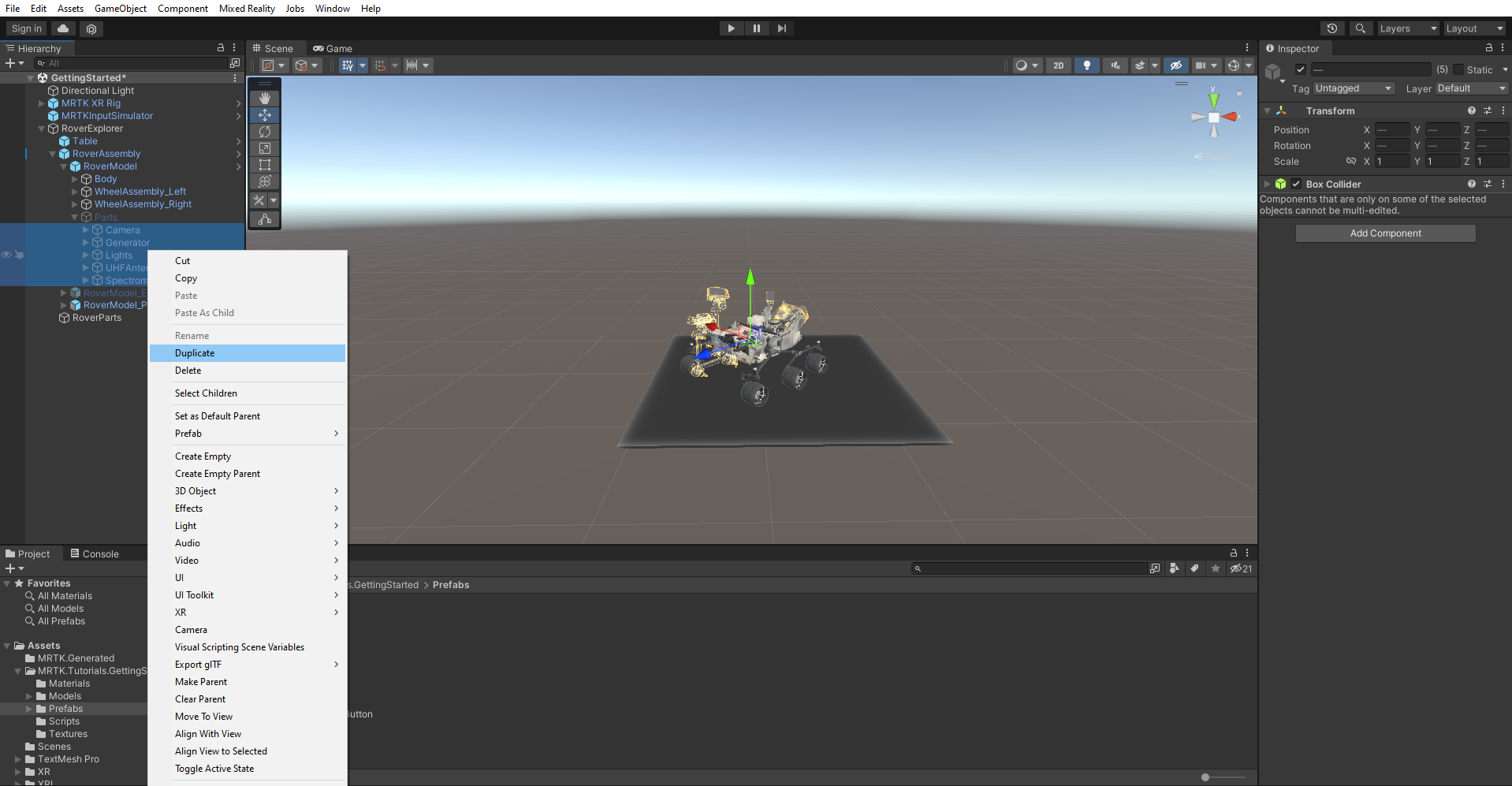Open the Mixed Reality menu

[x=247, y=9]
